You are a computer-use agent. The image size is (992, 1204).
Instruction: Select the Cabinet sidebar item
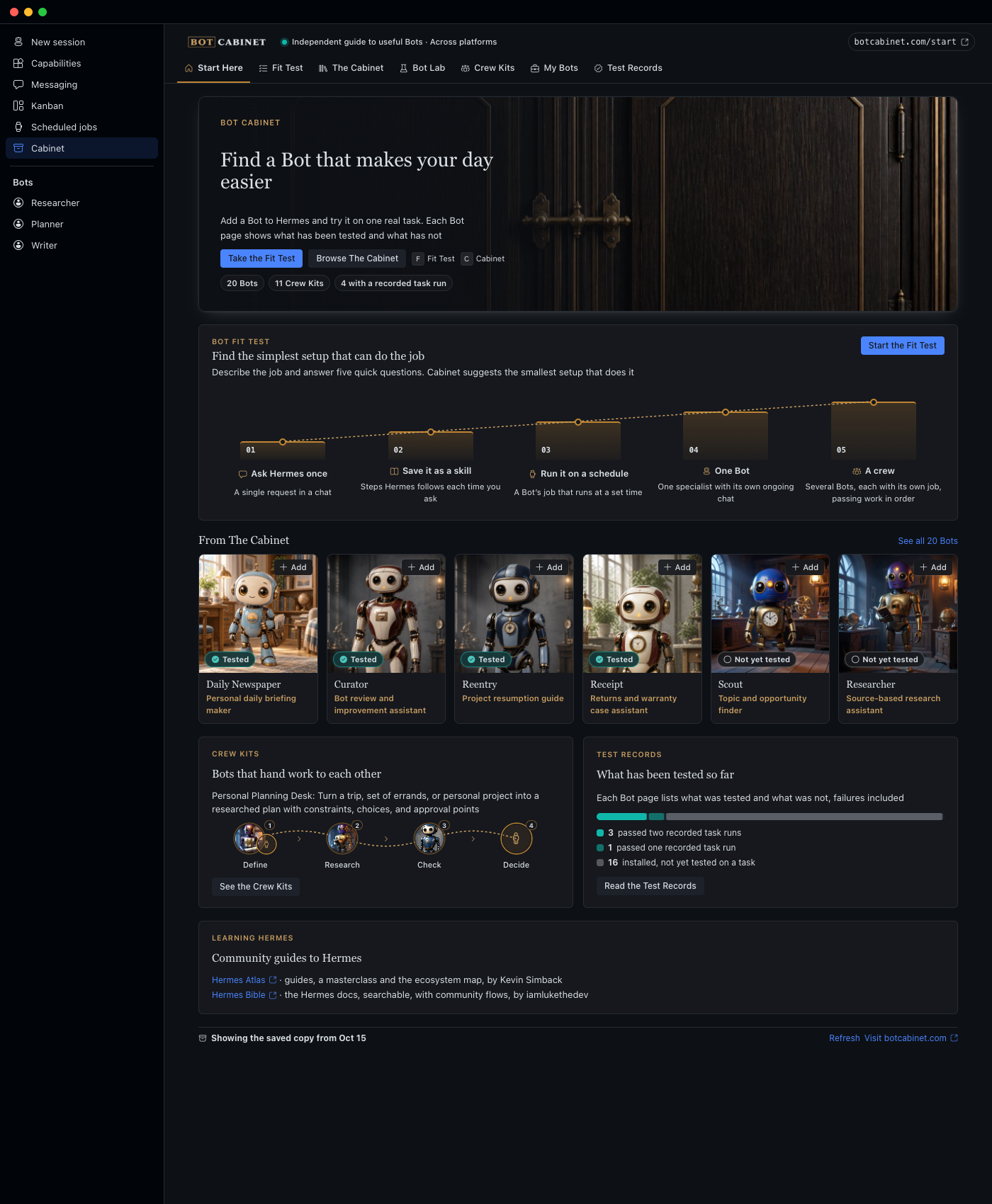coord(81,148)
